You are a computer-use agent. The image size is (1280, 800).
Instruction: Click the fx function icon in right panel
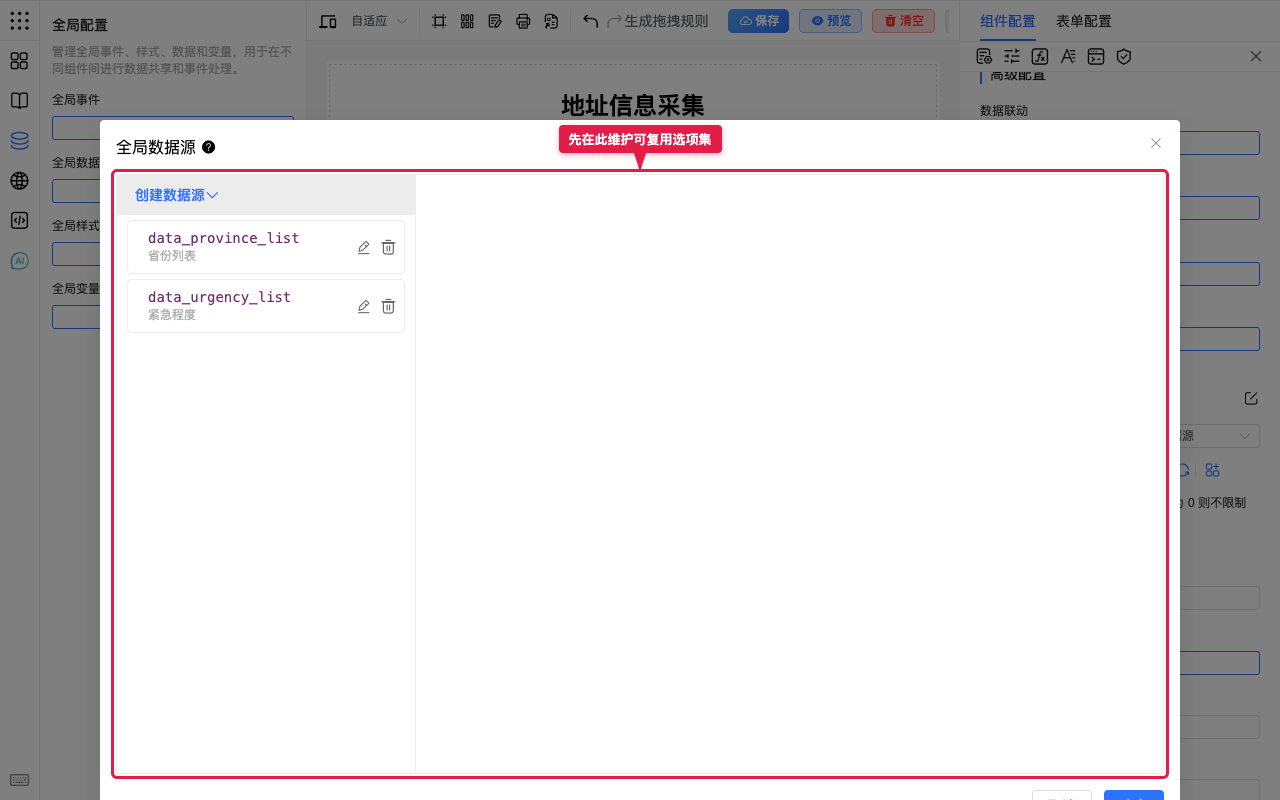1040,56
